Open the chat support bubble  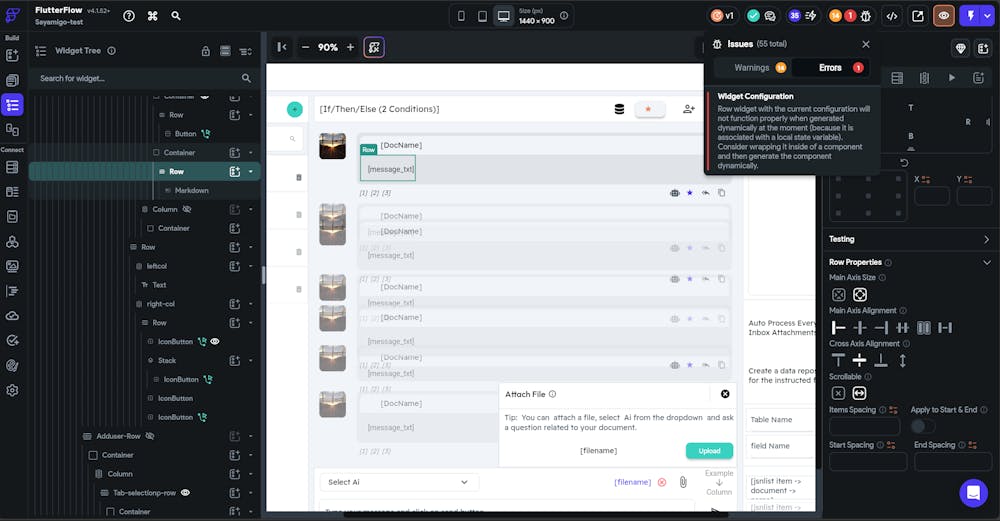click(973, 492)
